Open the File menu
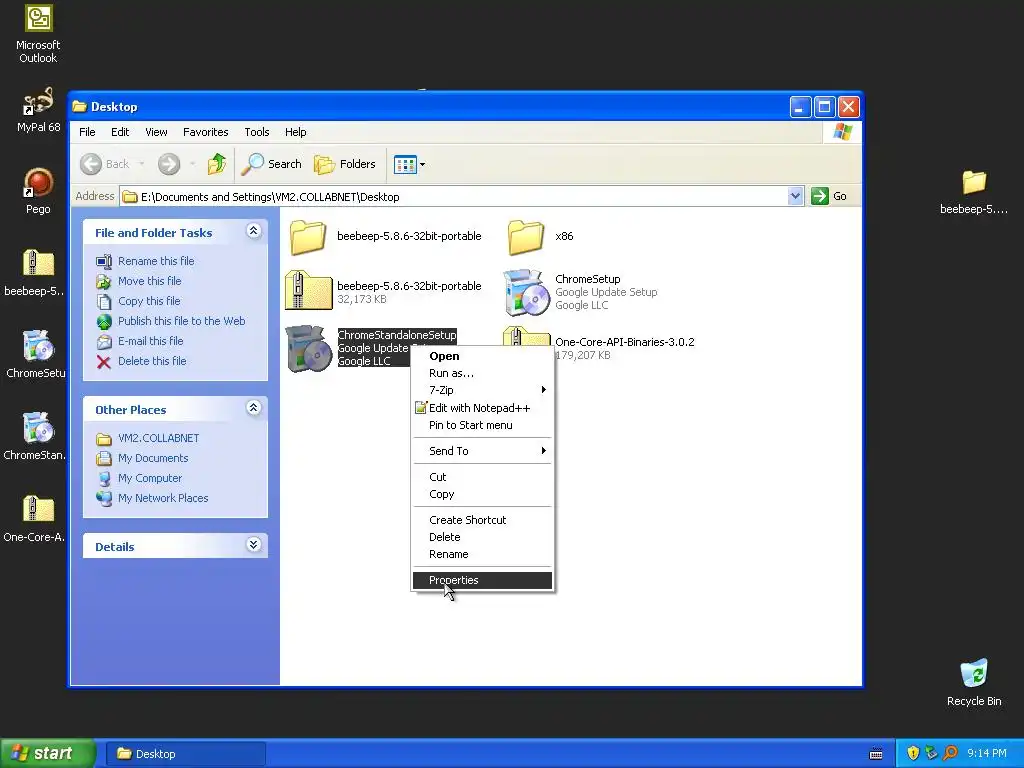This screenshot has height=768, width=1024. tap(87, 132)
